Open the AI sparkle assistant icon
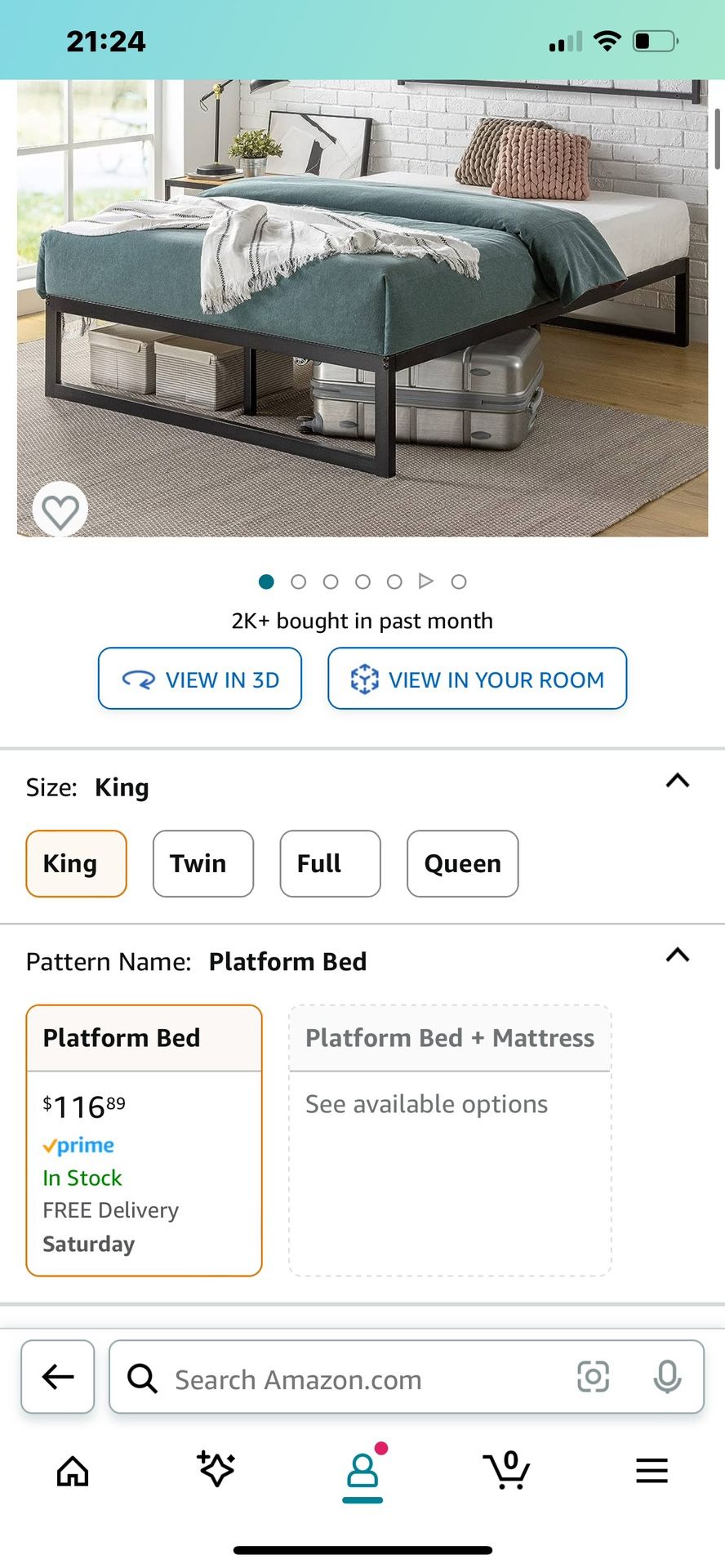Viewport: 725px width, 1568px height. pyautogui.click(x=216, y=1469)
